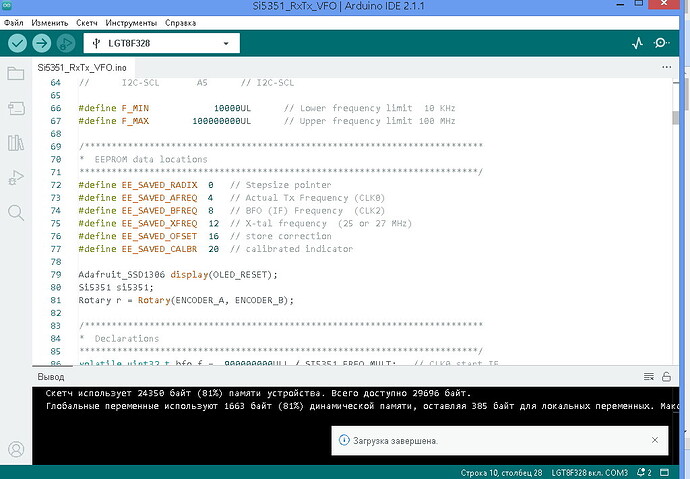This screenshot has height=479, width=690.
Task: Open the Search sidebar panel
Action: 16,212
